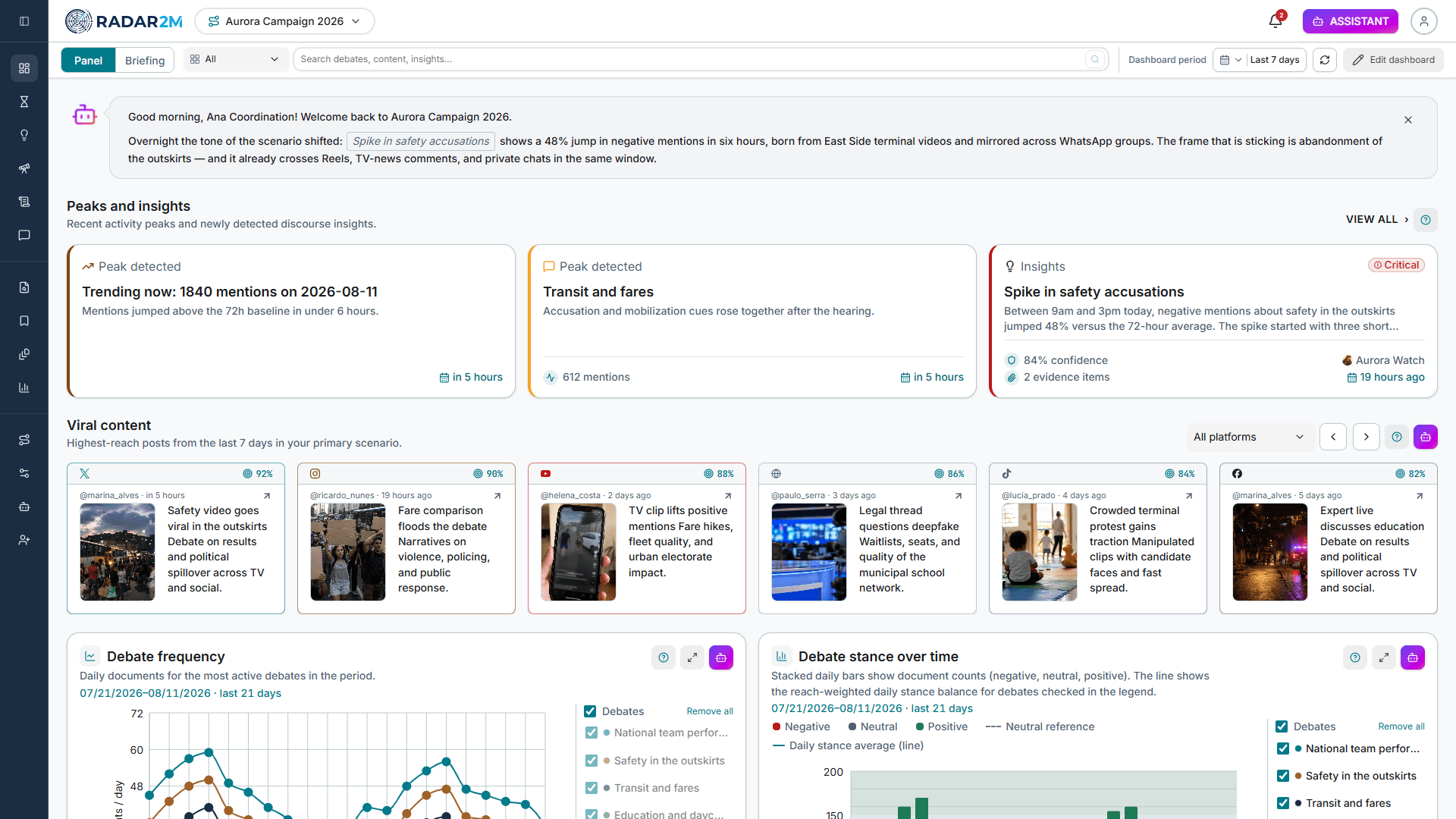Uncheck Safety in the outskirts frequency legend
The width and height of the screenshot is (1456, 819).
pos(591,761)
